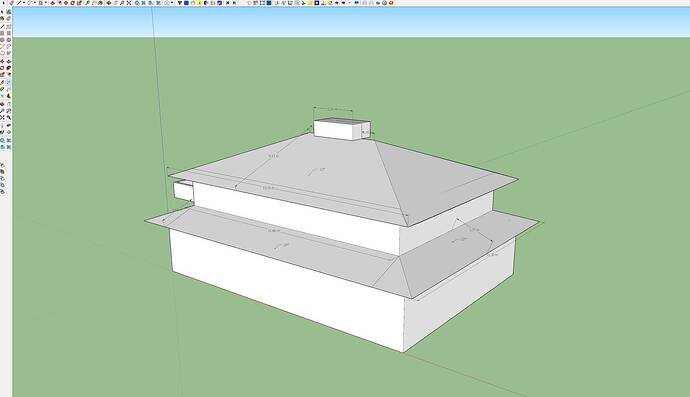The width and height of the screenshot is (690, 397).
Task: Select the Position Camera tool
Action: [x=2, y=125]
